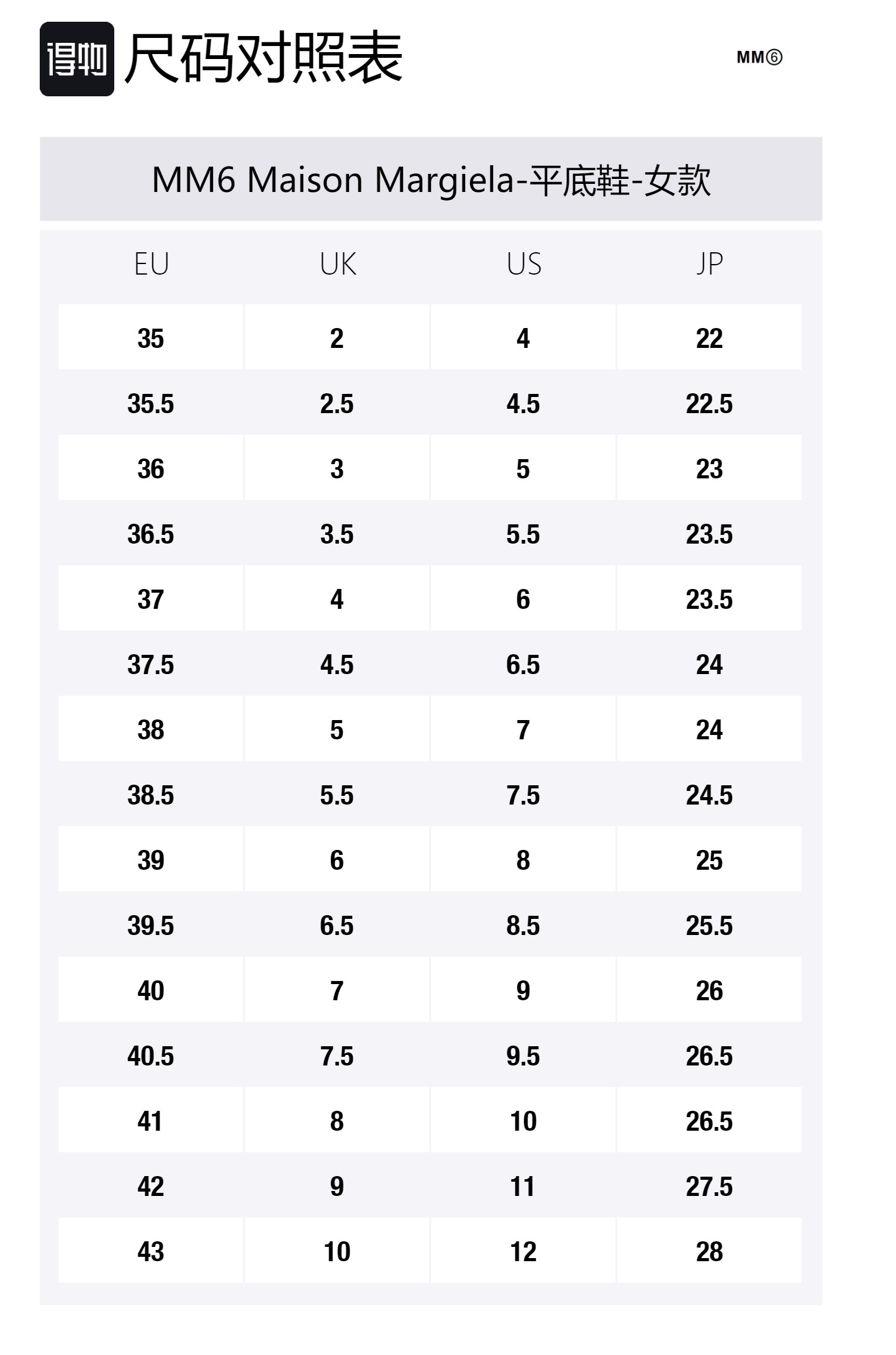896x1355 pixels.
Task: Click the EU column header
Action: point(151,265)
